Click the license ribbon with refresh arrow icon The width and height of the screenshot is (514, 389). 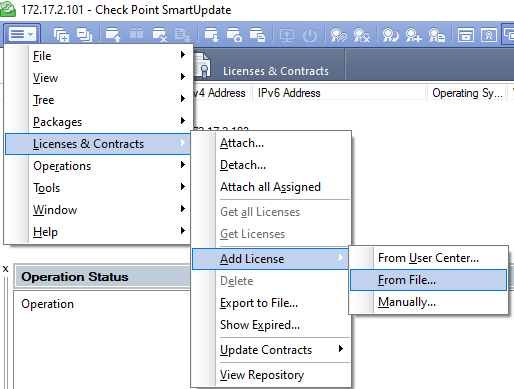391,34
